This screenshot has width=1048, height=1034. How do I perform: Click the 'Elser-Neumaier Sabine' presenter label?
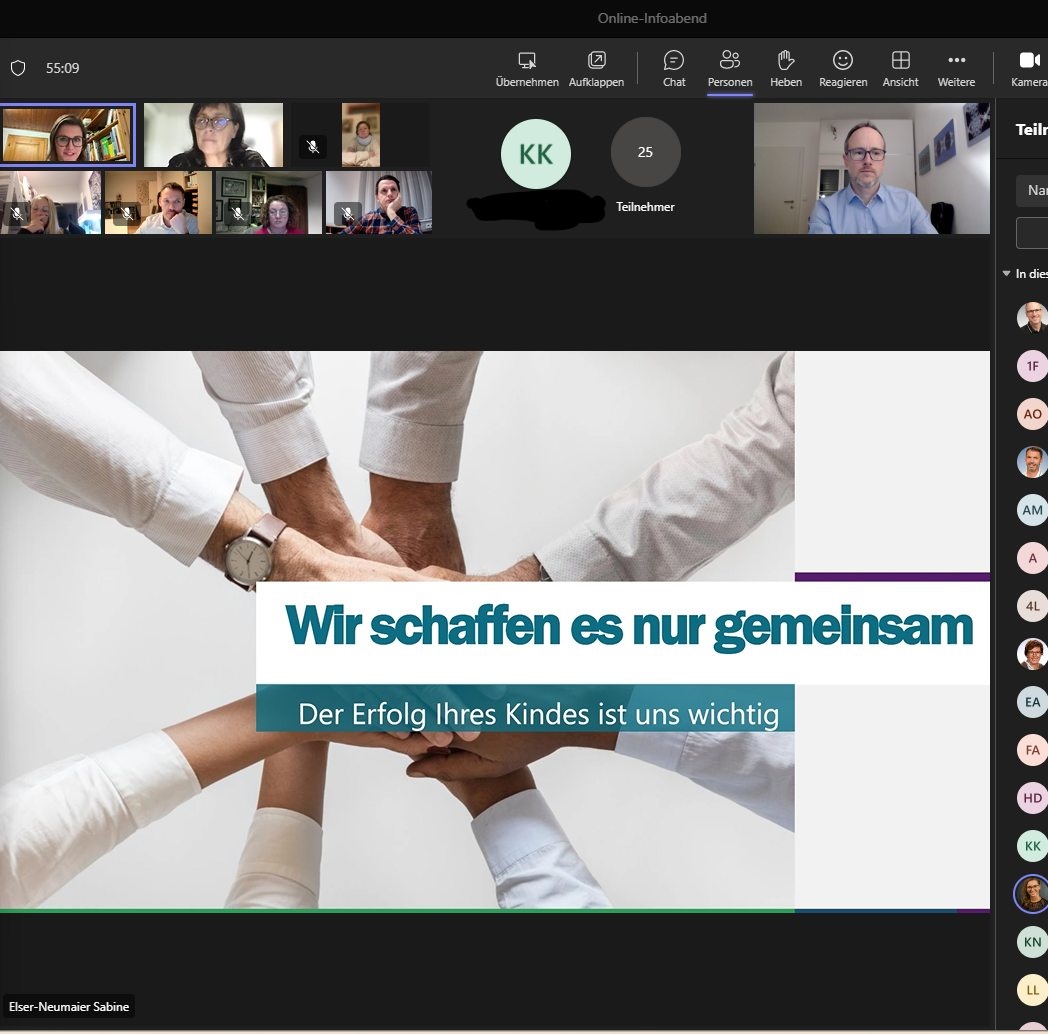tap(69, 1007)
